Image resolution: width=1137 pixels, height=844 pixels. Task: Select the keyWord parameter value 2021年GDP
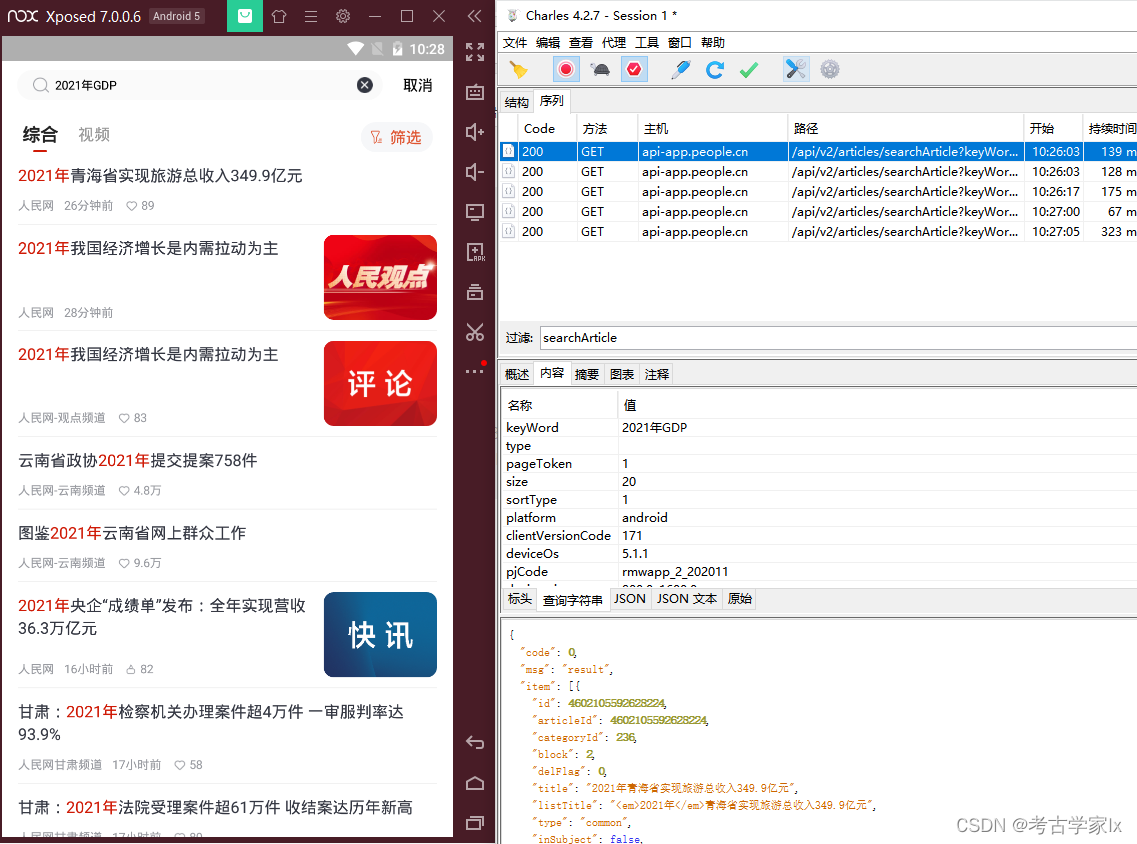(654, 428)
